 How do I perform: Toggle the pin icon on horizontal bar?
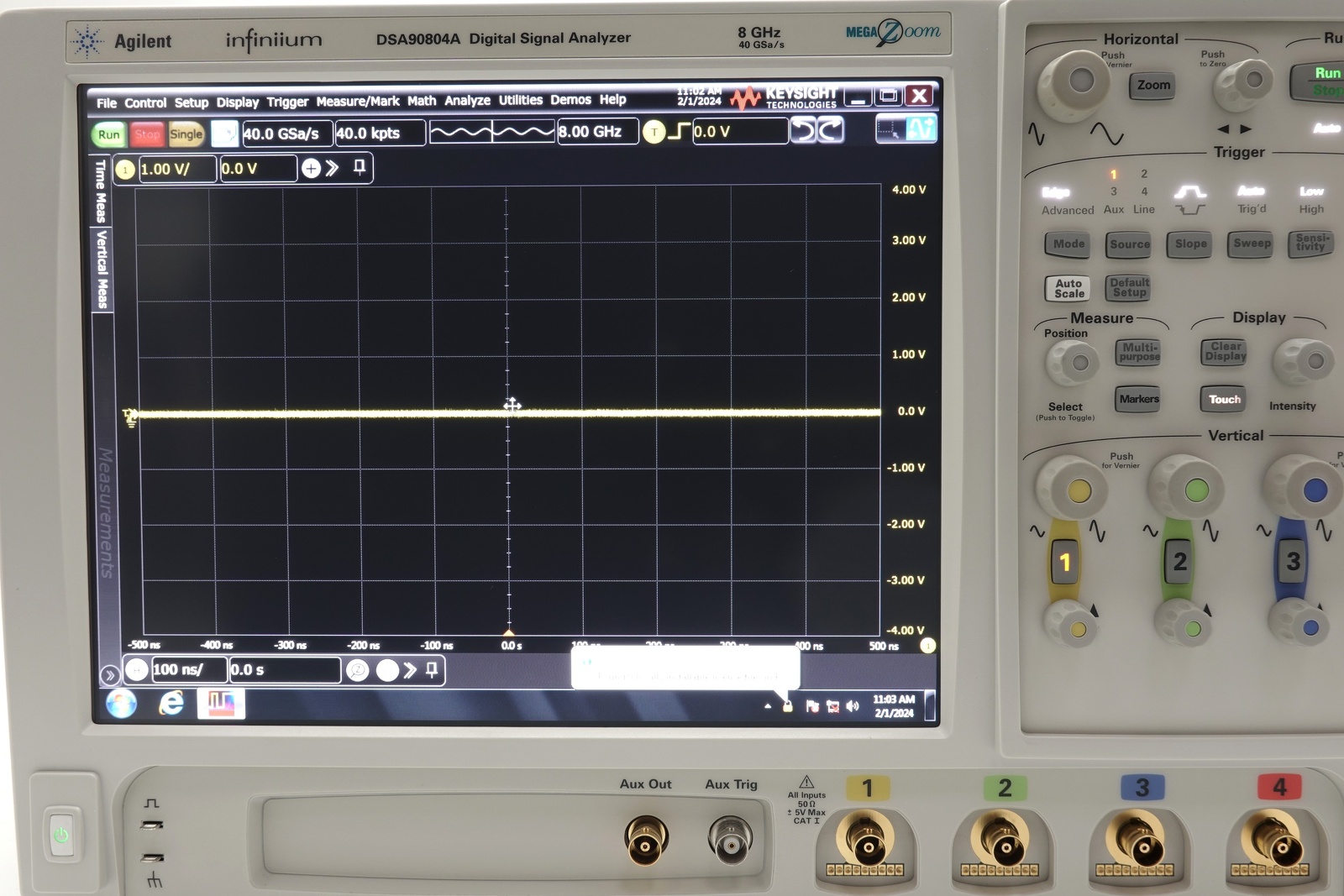pos(432,669)
